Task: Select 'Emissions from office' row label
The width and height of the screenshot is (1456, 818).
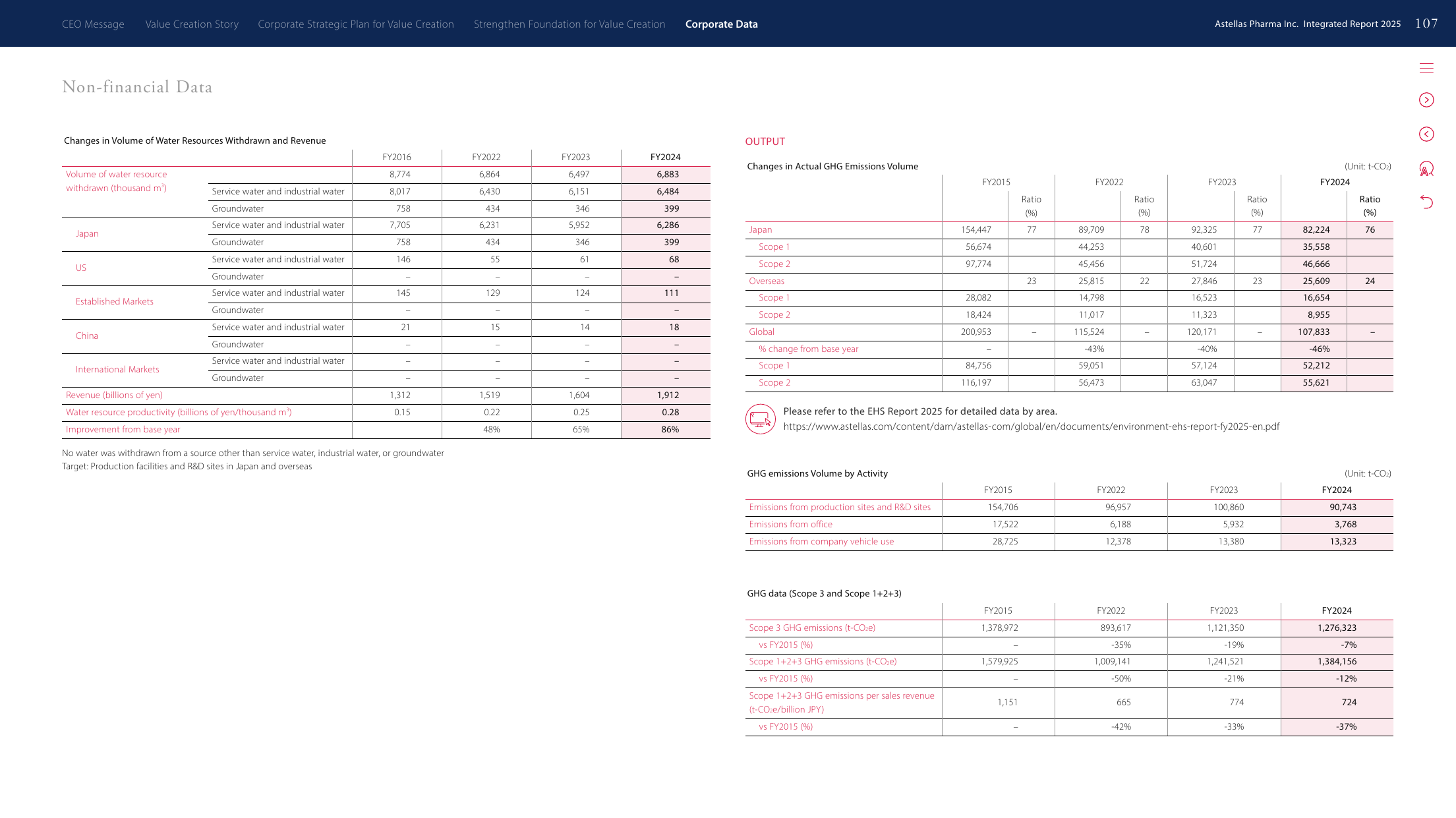Action: tap(790, 525)
